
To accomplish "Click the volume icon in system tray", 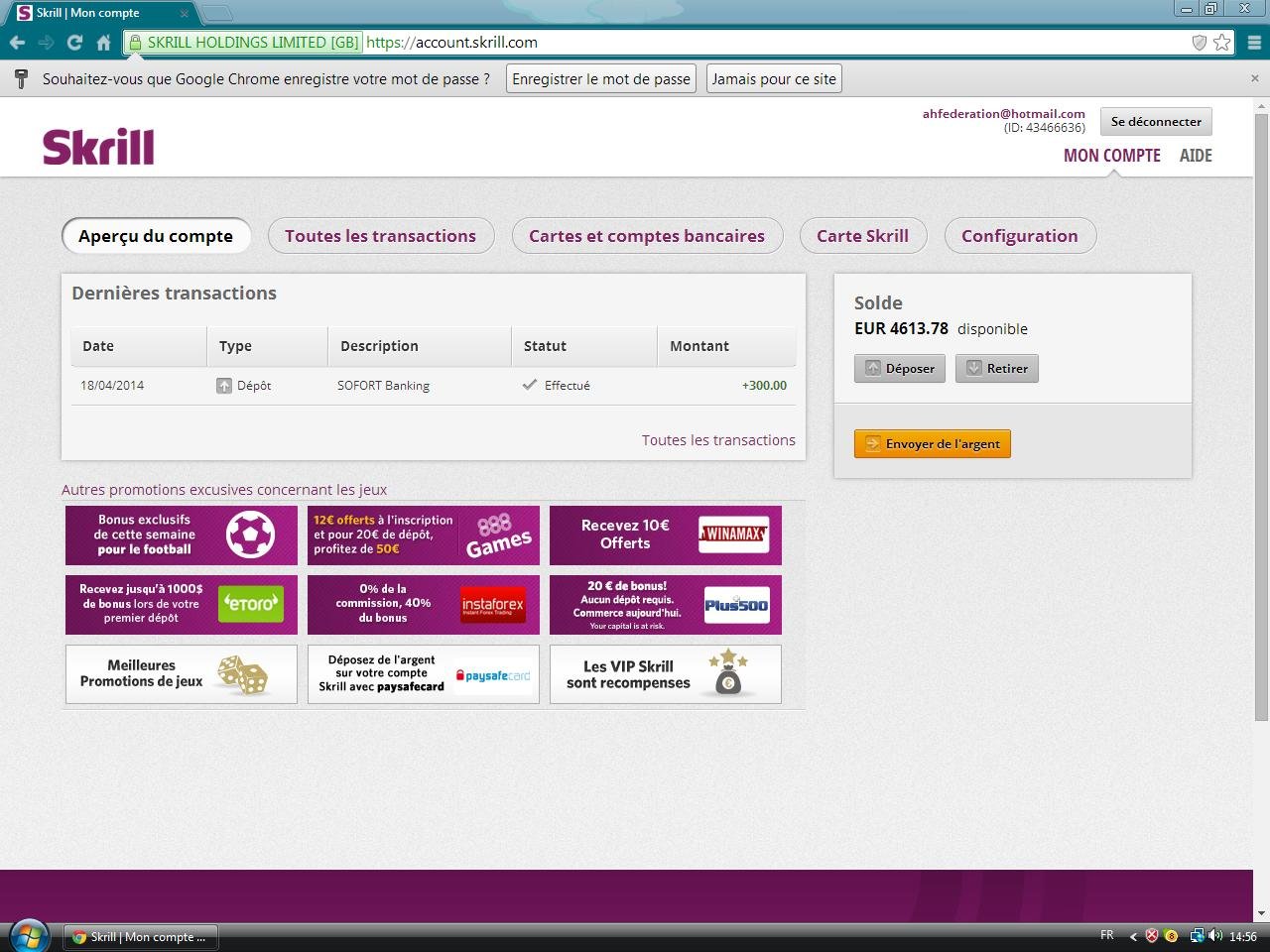I will (x=1215, y=936).
